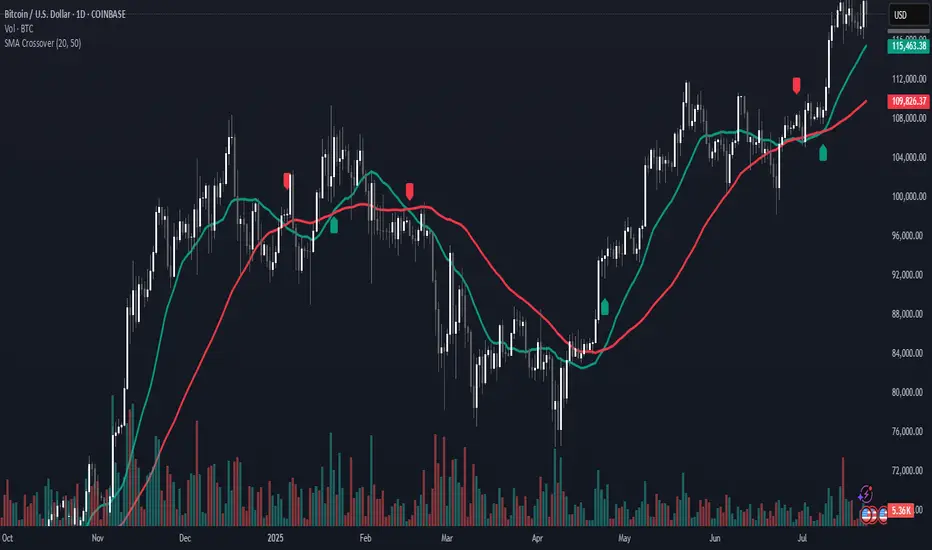Viewport: 932px width, 550px height.
Task: Click the green buy marker in late April
Action: point(604,306)
